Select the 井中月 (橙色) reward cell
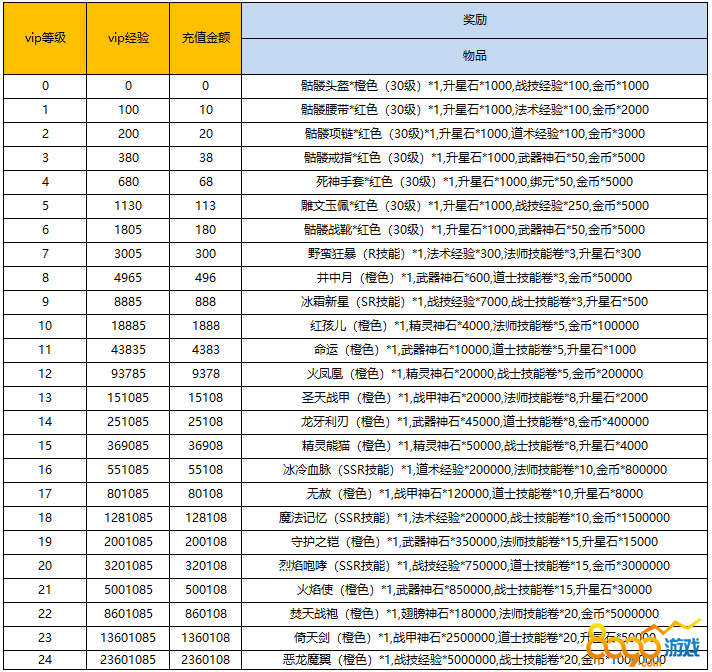The width and height of the screenshot is (712, 672). point(475,278)
